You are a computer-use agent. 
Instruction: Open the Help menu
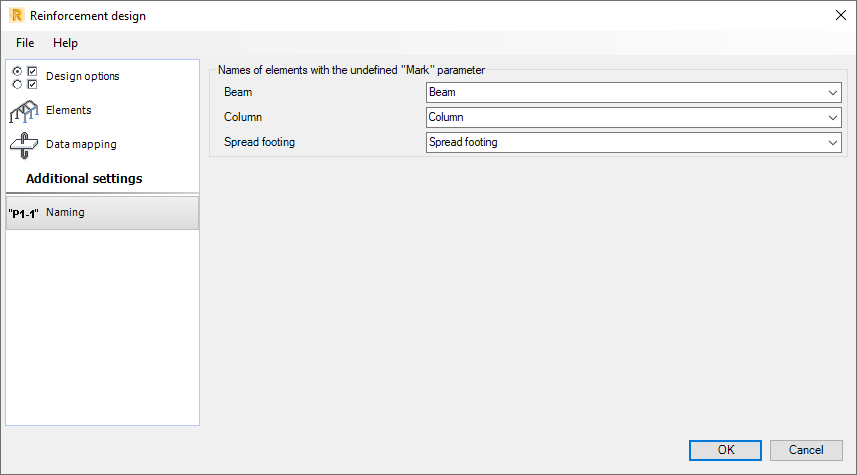click(65, 43)
